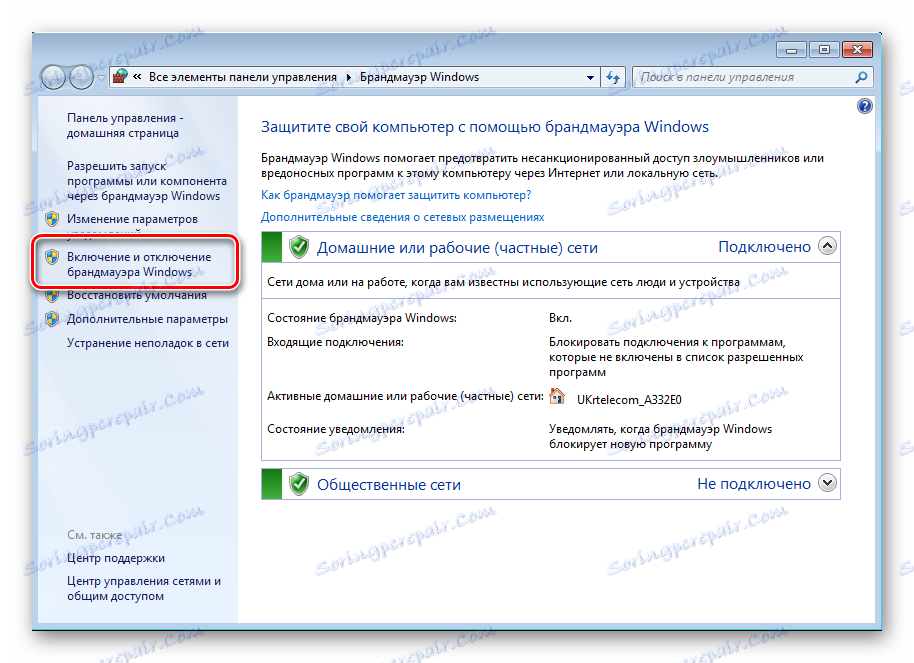Open 'Центр управления сетями и общим доступом'
914x663 pixels.
(x=143, y=588)
